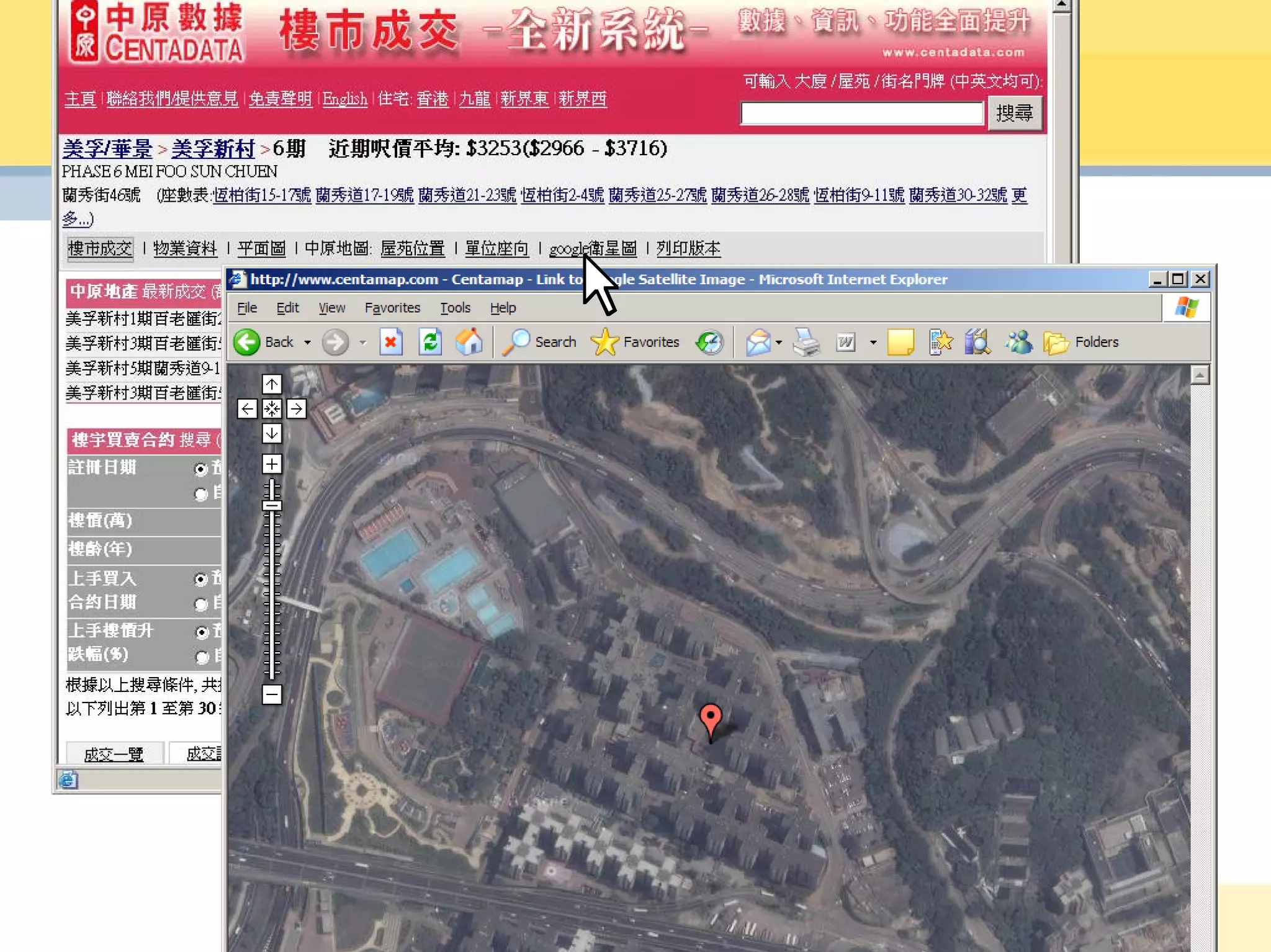Click the IE Stop button icon
The image size is (1271, 952).
(390, 342)
